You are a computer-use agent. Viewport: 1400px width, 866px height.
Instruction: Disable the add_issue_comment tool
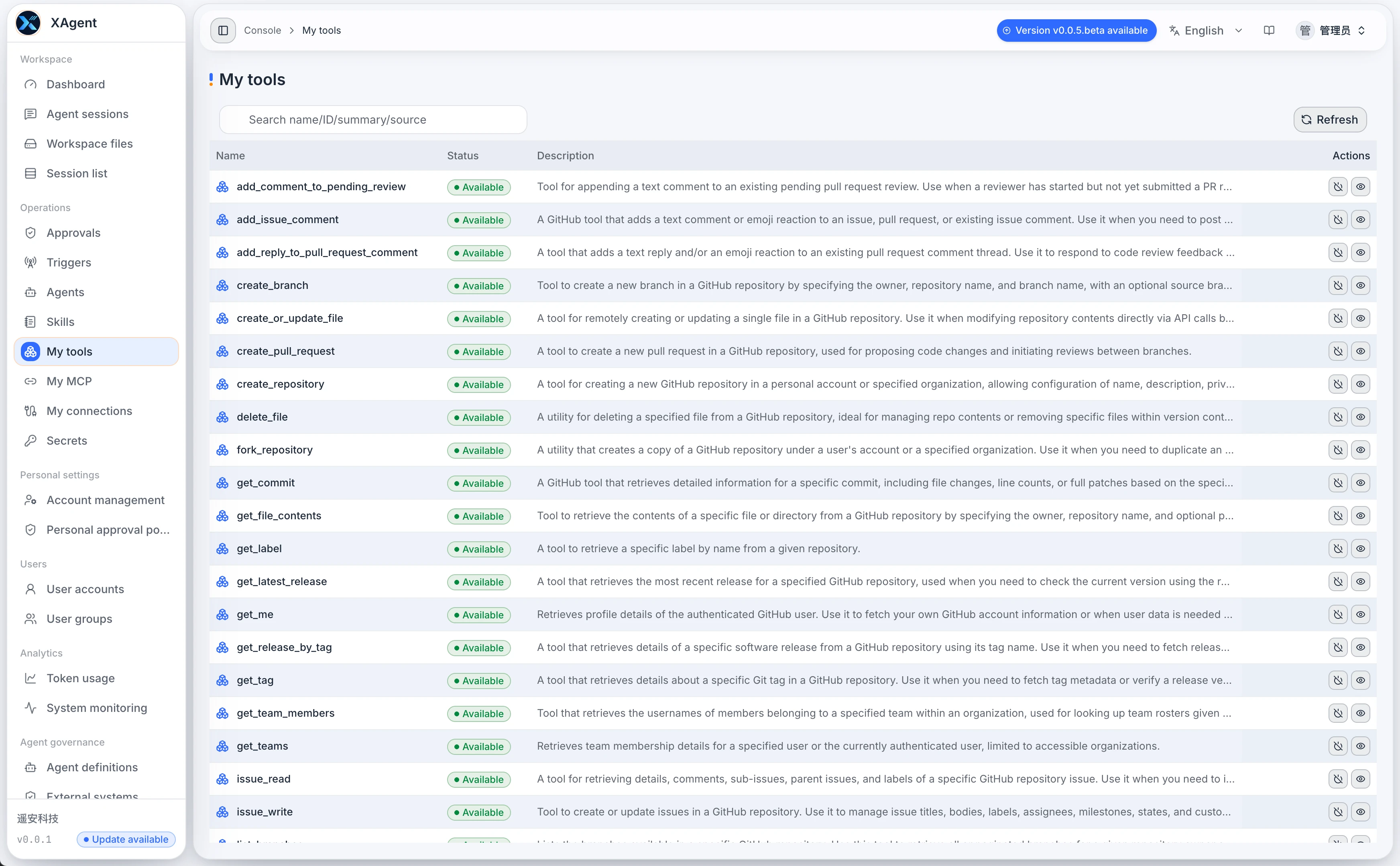(x=1337, y=220)
